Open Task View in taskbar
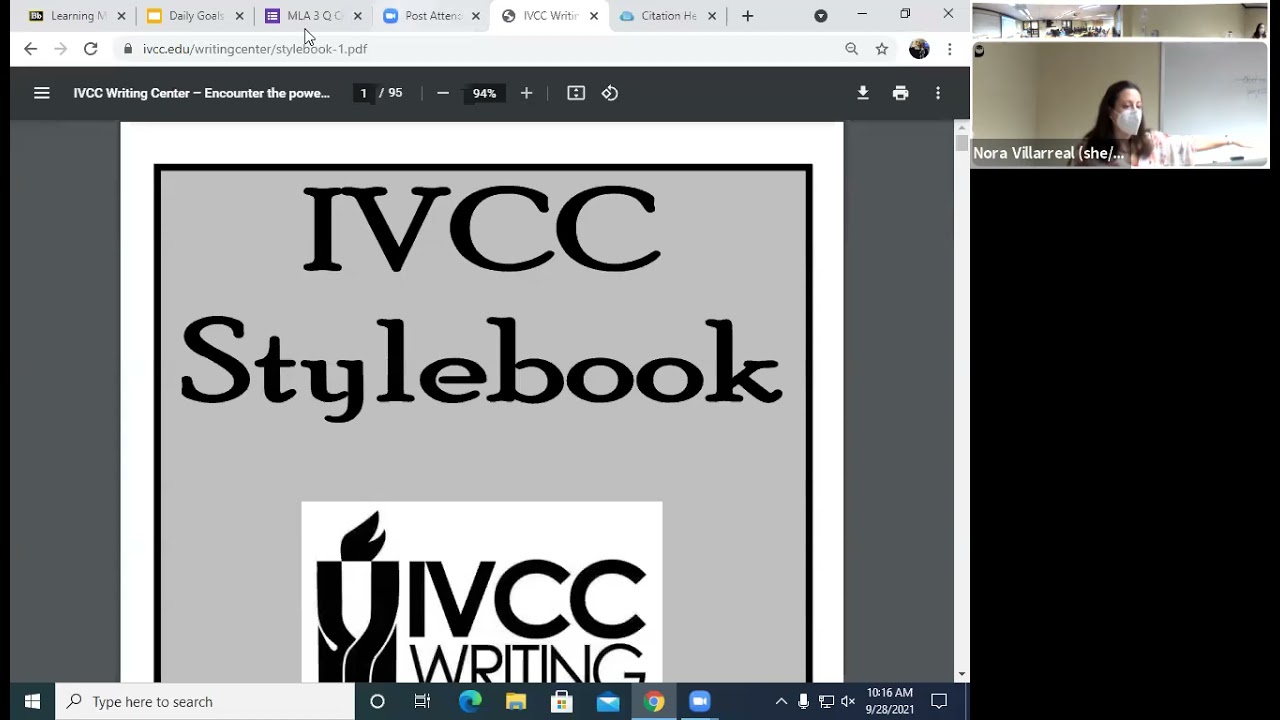Viewport: 1280px width, 720px height. click(422, 701)
